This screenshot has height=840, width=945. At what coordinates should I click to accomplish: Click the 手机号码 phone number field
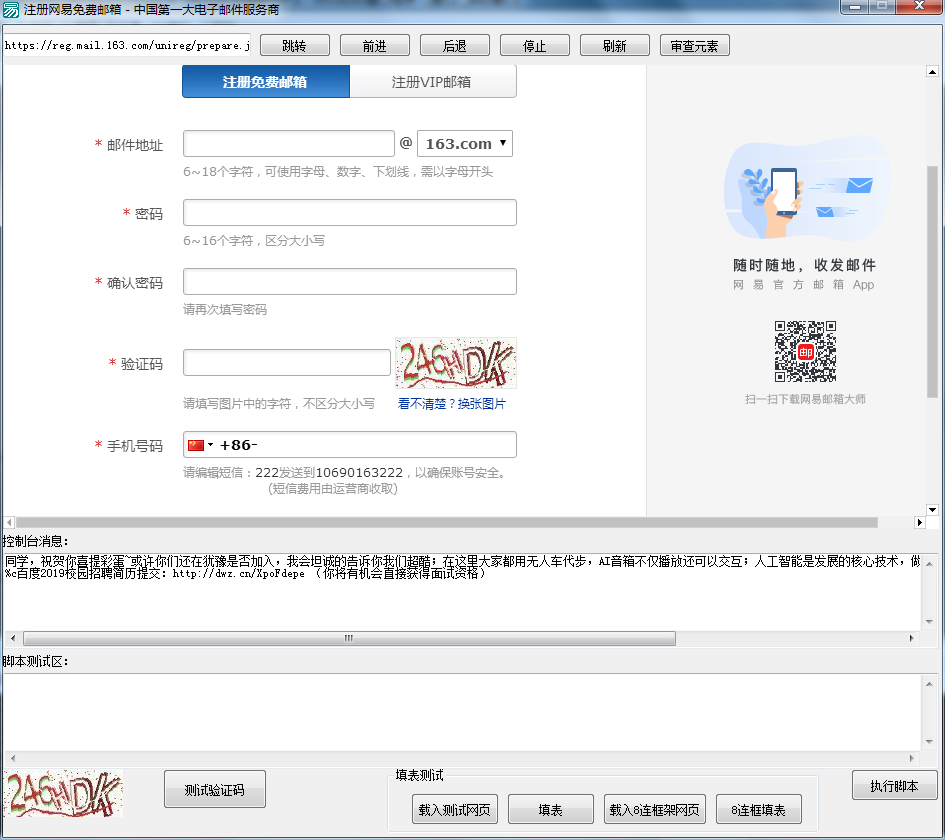coord(350,445)
